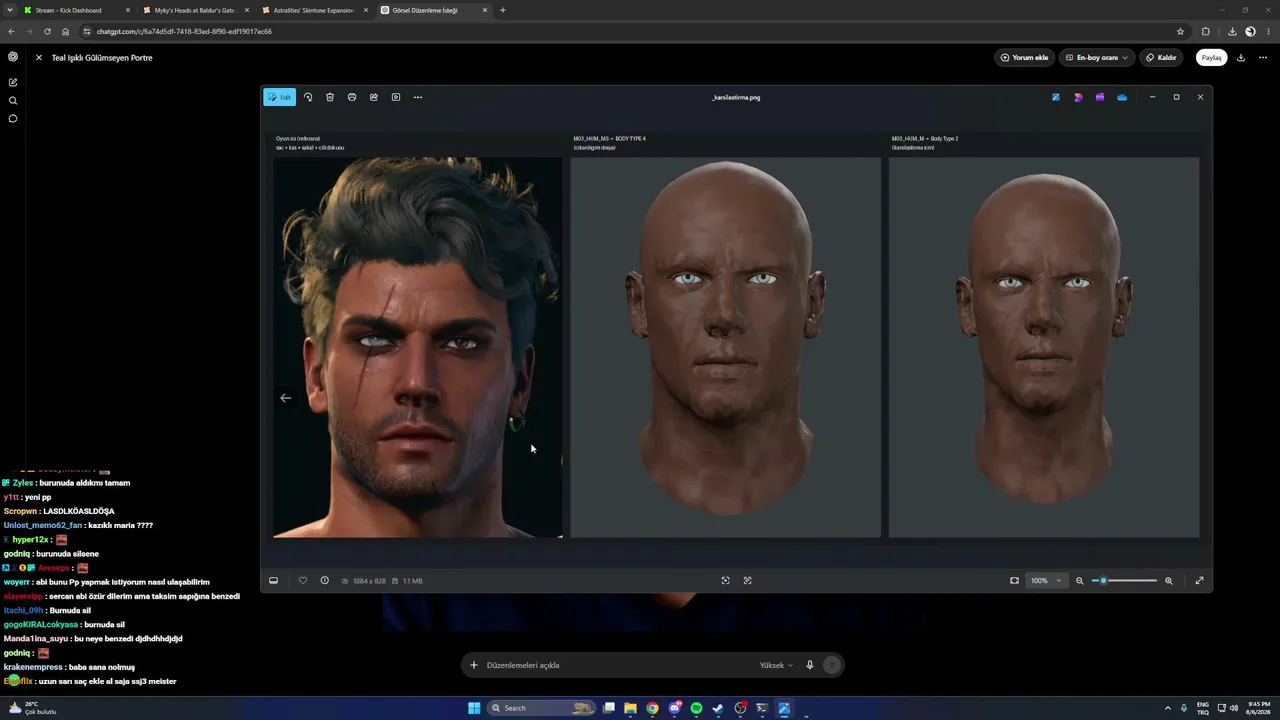Image resolution: width=1280 pixels, height=720 pixels.
Task: Open OneDrive cloud icon in Photos
Action: pos(1122,97)
